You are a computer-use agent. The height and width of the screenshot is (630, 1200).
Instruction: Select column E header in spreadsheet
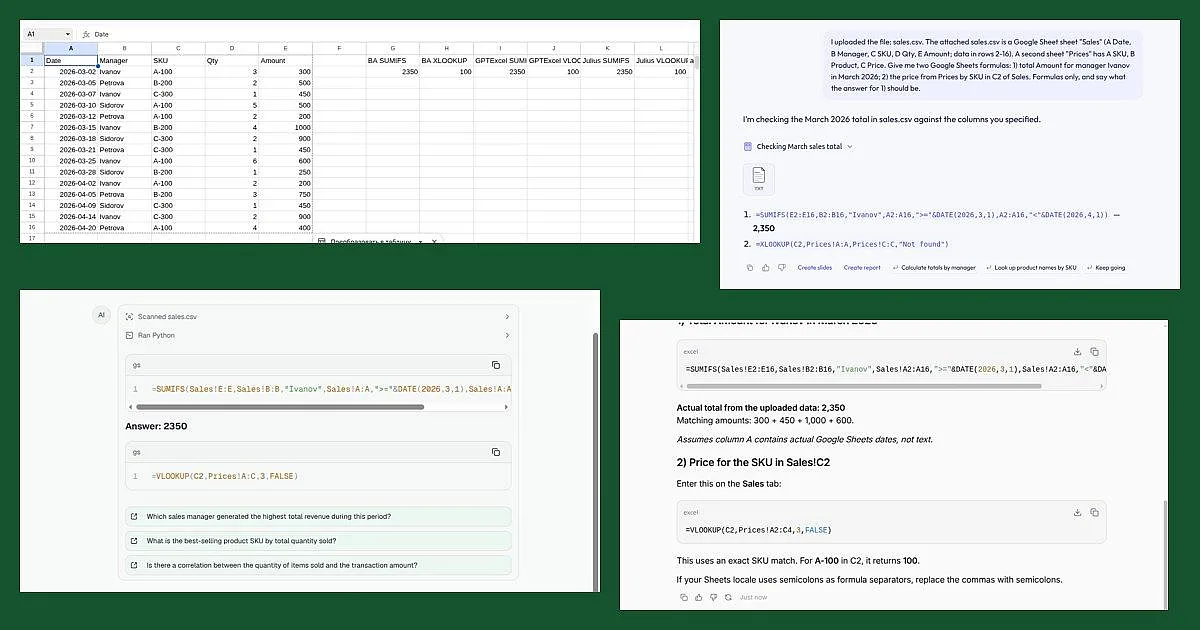(285, 48)
